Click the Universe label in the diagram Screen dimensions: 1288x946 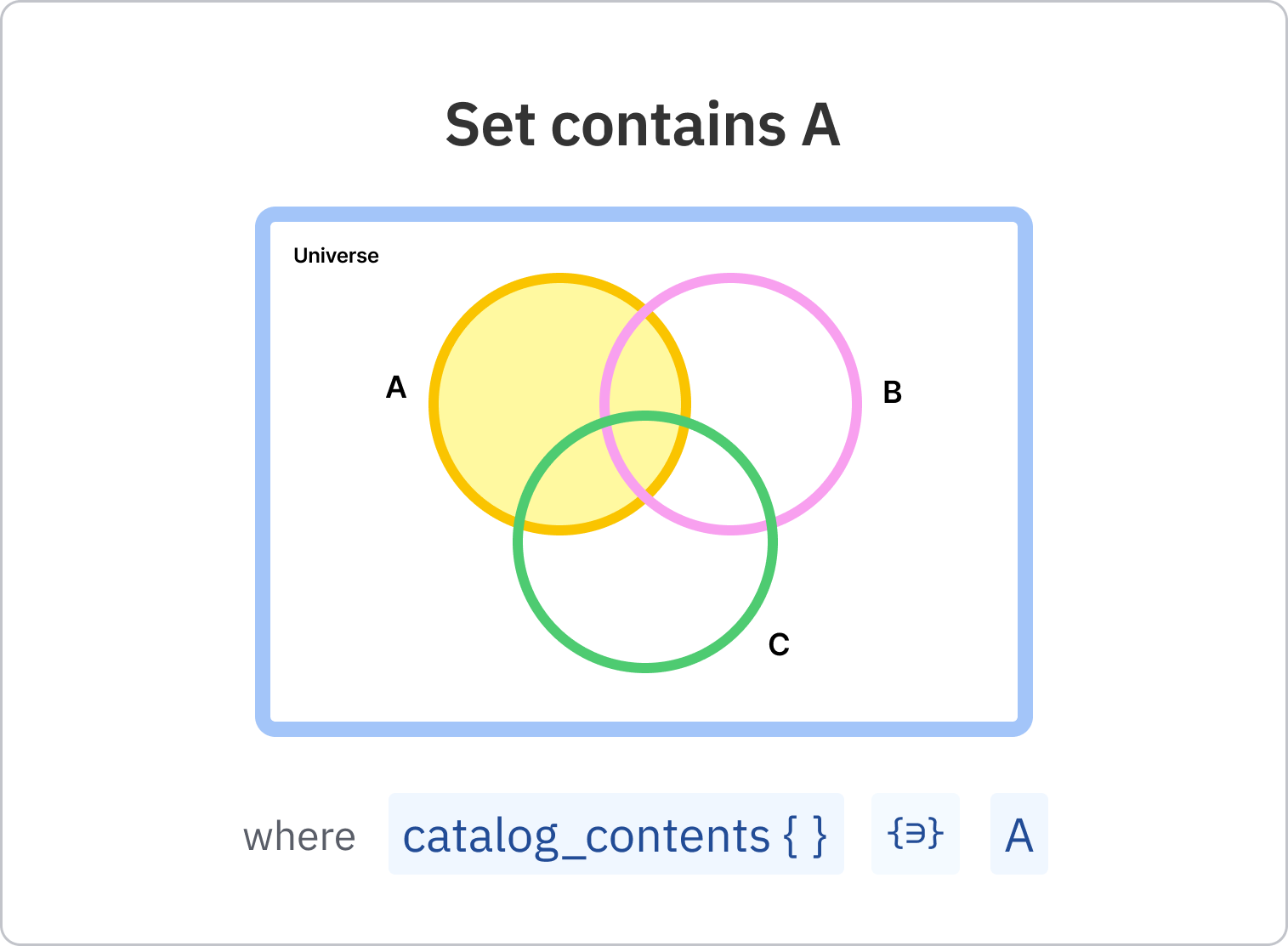tap(336, 256)
